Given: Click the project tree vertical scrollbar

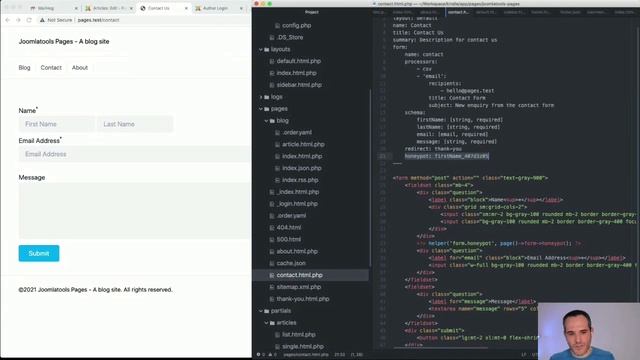Looking at the screenshot, I should [370, 178].
